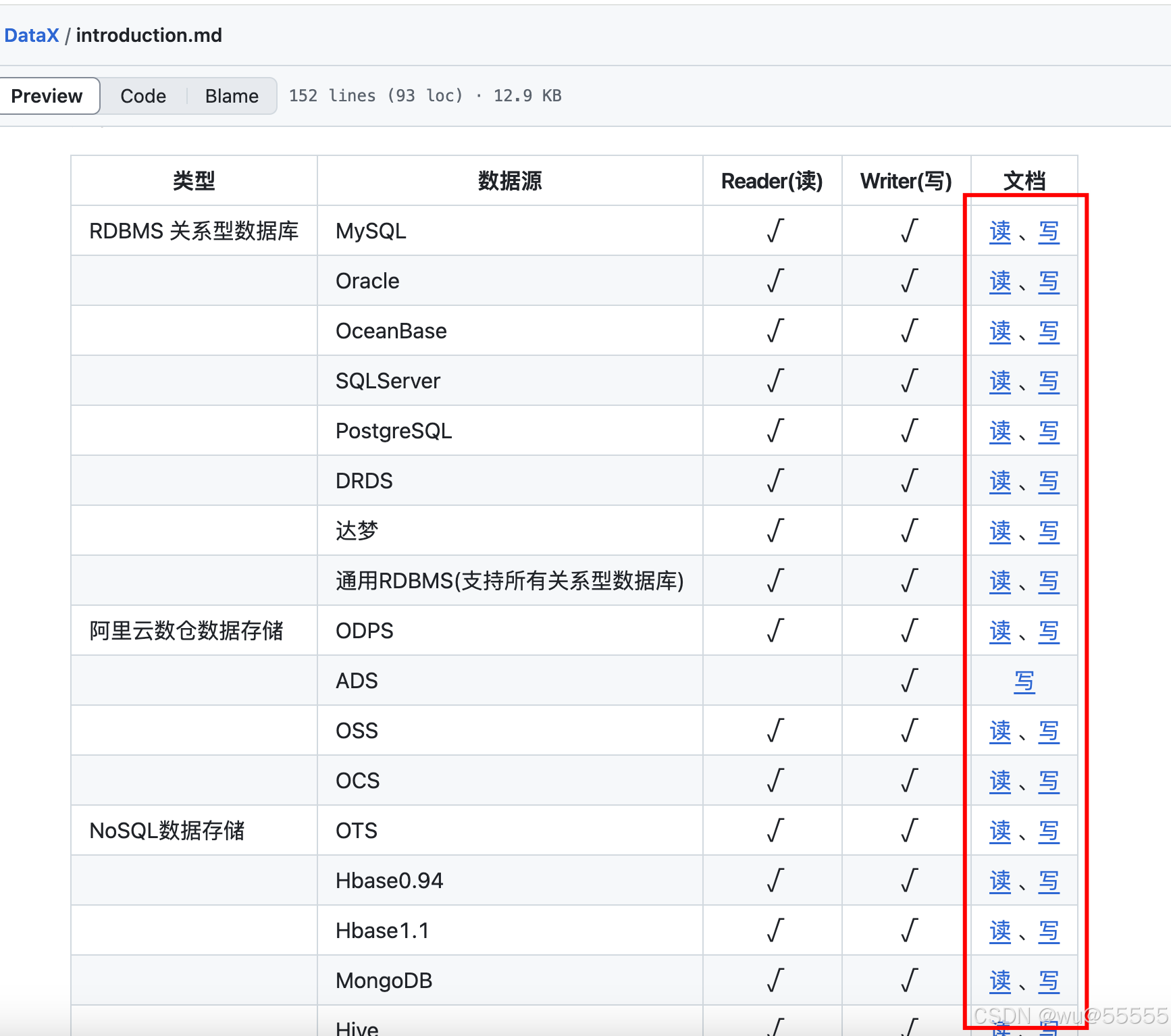Select the 通用RDBMS(支持所有关系型数据库) cell
Viewport: 1171px width, 1036px height.
pos(510,581)
